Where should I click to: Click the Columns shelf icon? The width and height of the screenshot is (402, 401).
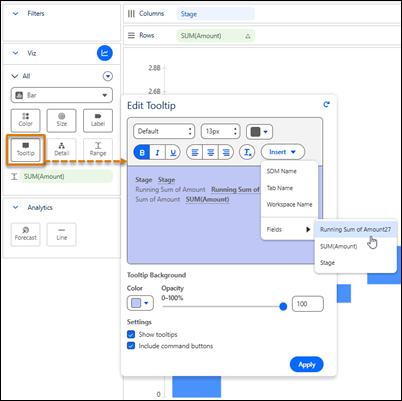tap(131, 14)
